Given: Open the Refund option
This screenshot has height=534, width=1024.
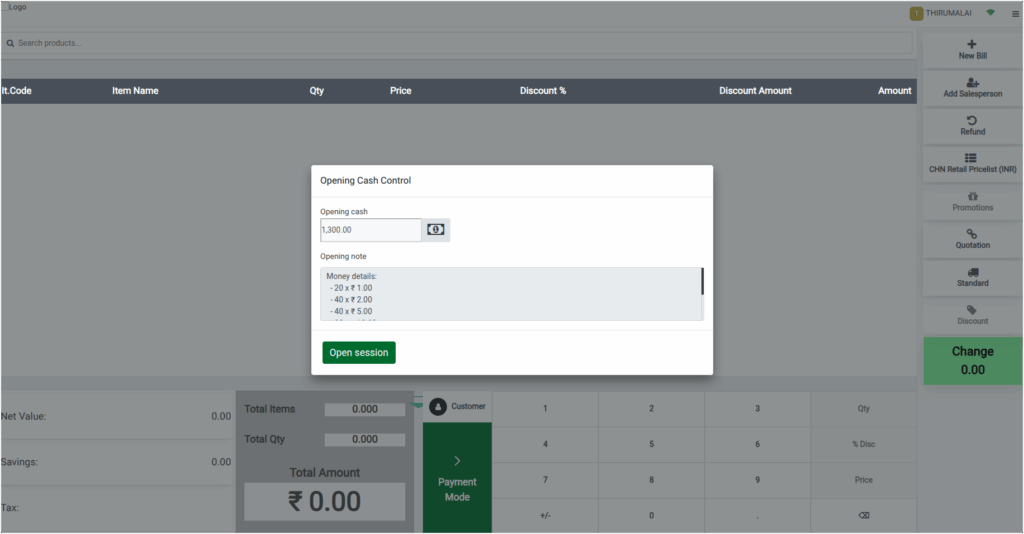Looking at the screenshot, I should [972, 126].
